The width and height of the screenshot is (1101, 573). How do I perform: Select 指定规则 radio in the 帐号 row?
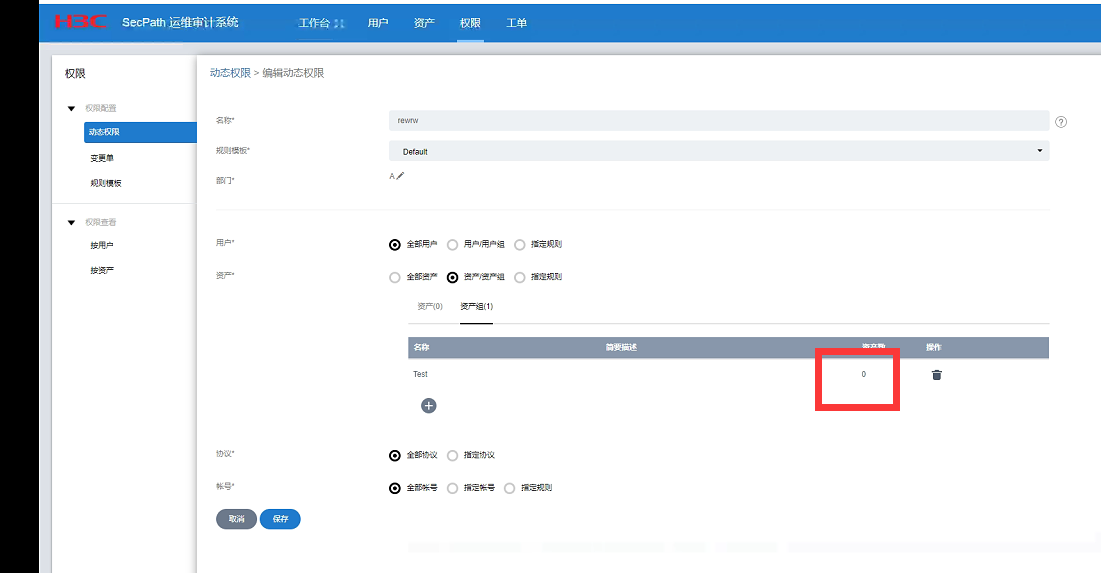click(510, 488)
